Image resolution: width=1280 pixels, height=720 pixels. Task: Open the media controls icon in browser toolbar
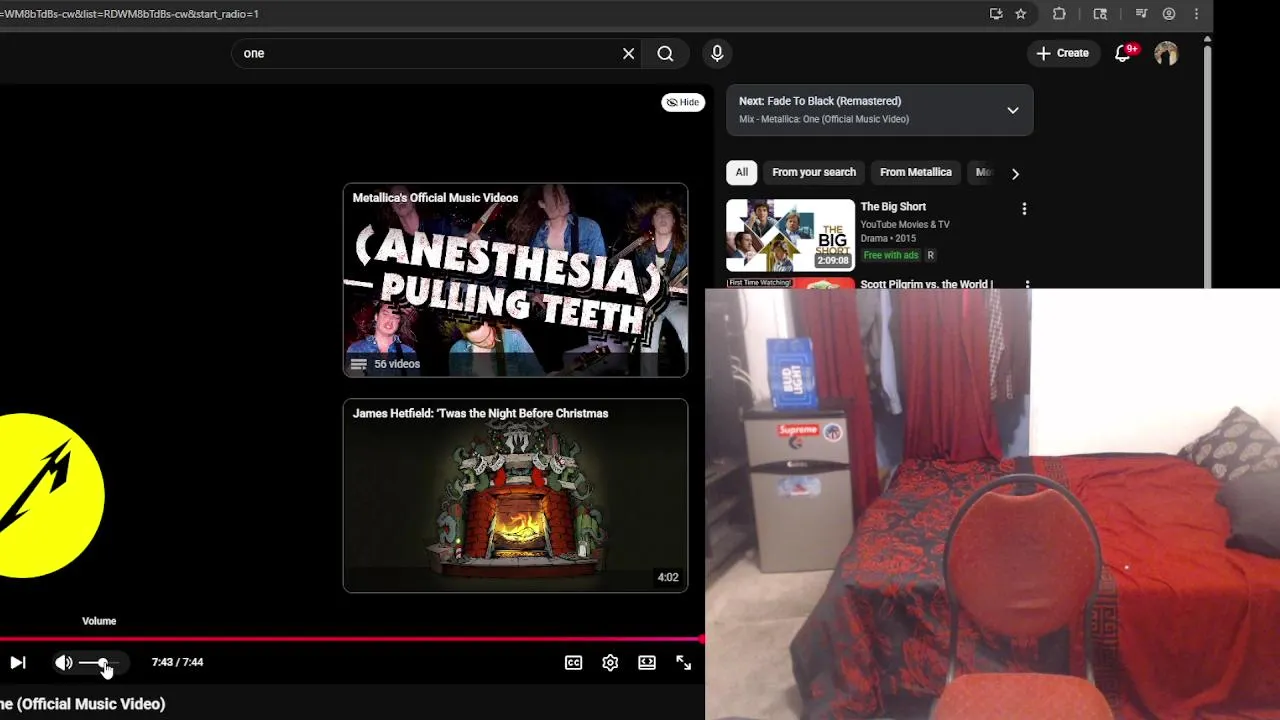(x=1141, y=14)
